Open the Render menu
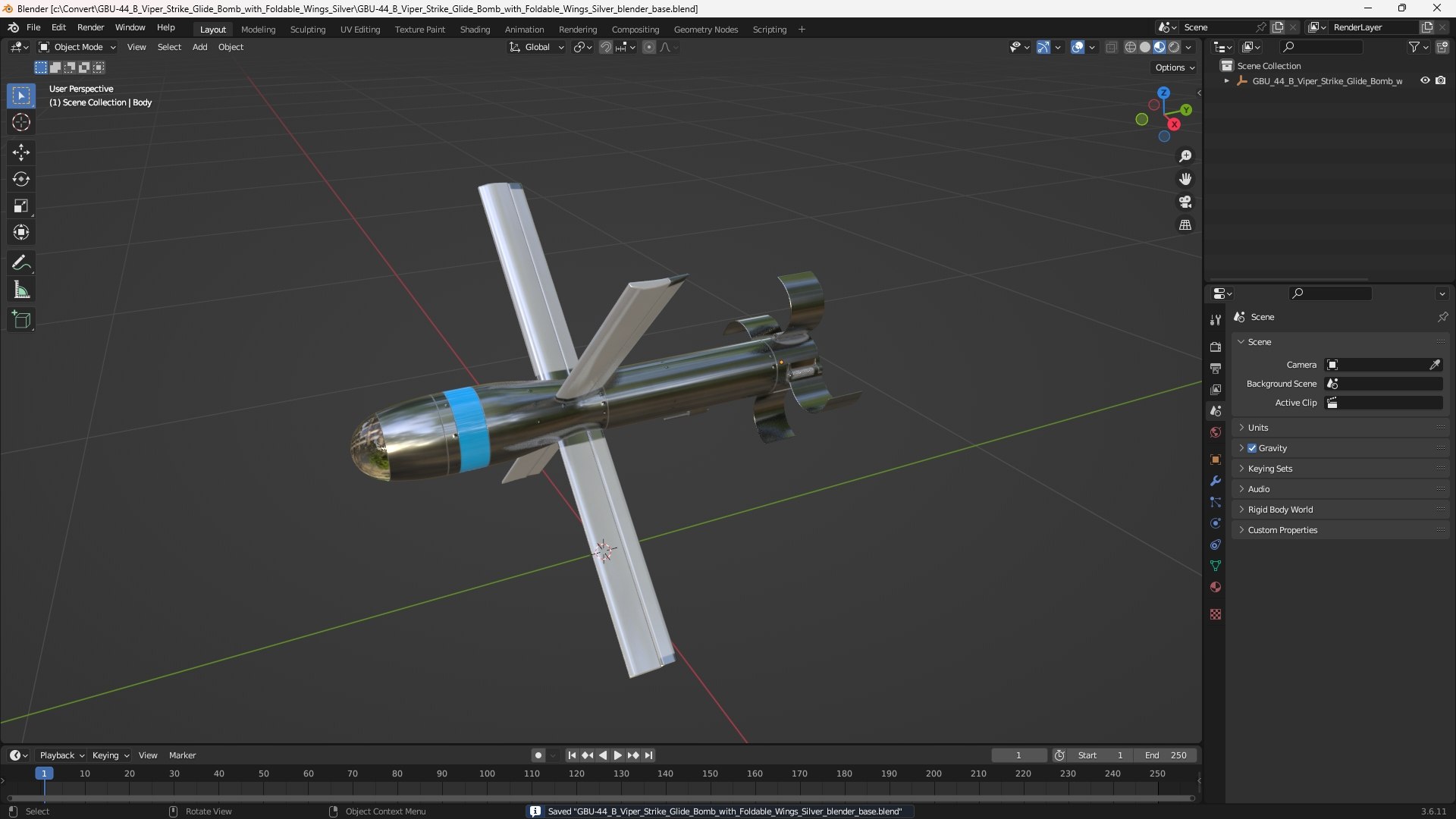1456x819 pixels. click(x=90, y=27)
